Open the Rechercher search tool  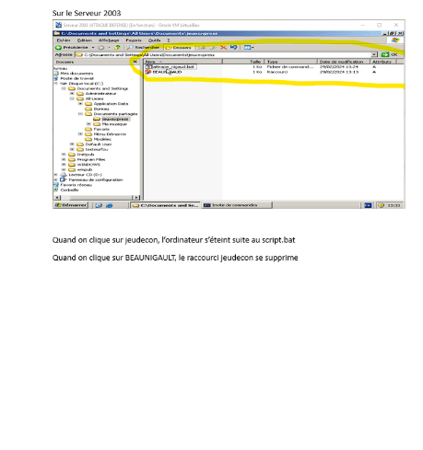point(143,47)
